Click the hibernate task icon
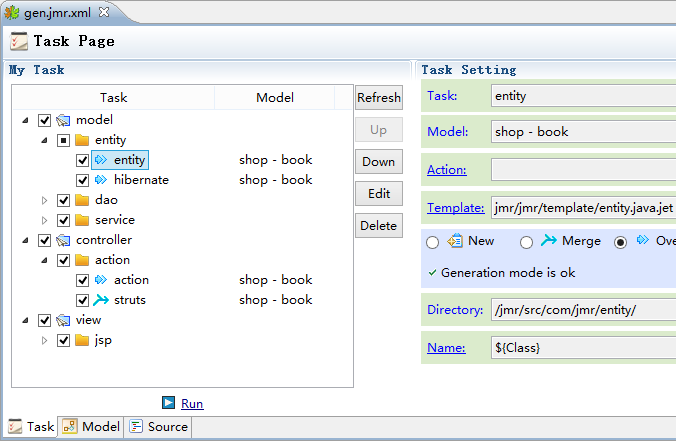The height and width of the screenshot is (441, 676). (101, 179)
